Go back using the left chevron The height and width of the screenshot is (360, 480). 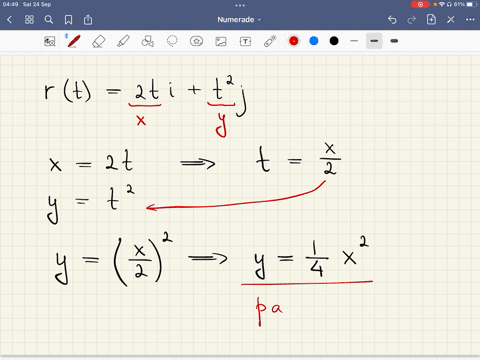tap(9, 20)
